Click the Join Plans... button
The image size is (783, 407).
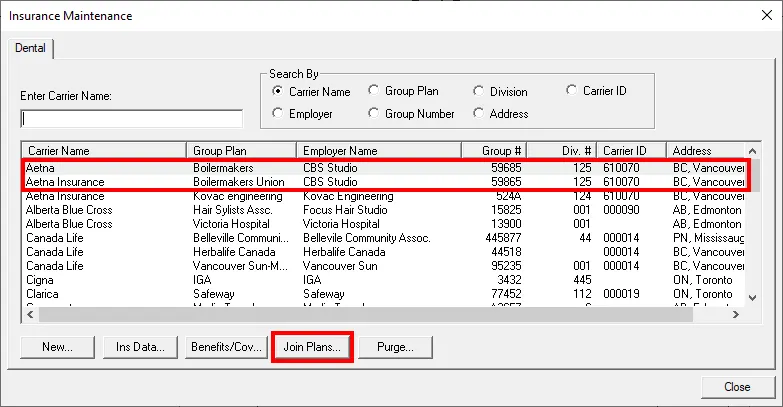click(312, 347)
